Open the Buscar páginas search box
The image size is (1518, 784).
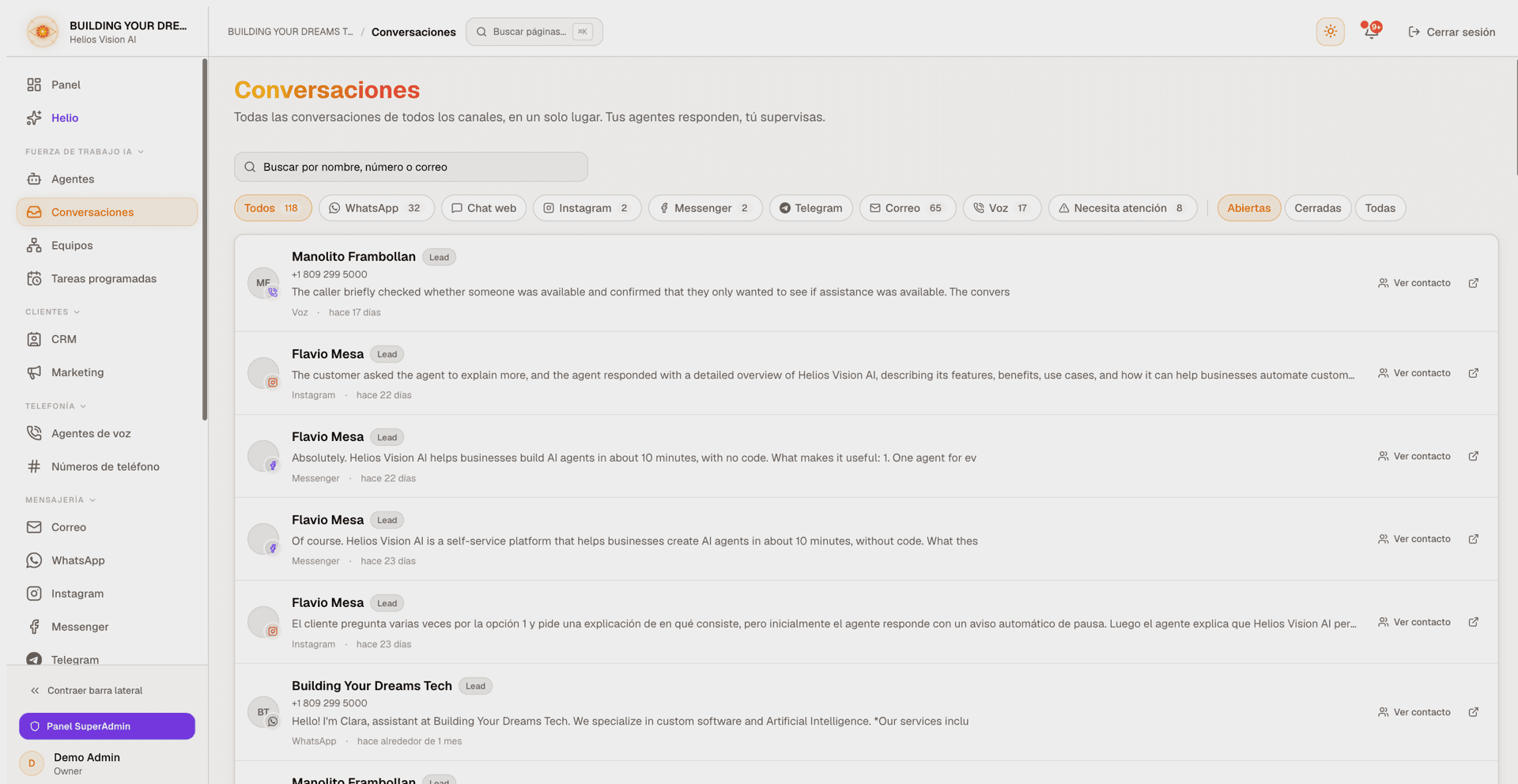[x=534, y=32]
